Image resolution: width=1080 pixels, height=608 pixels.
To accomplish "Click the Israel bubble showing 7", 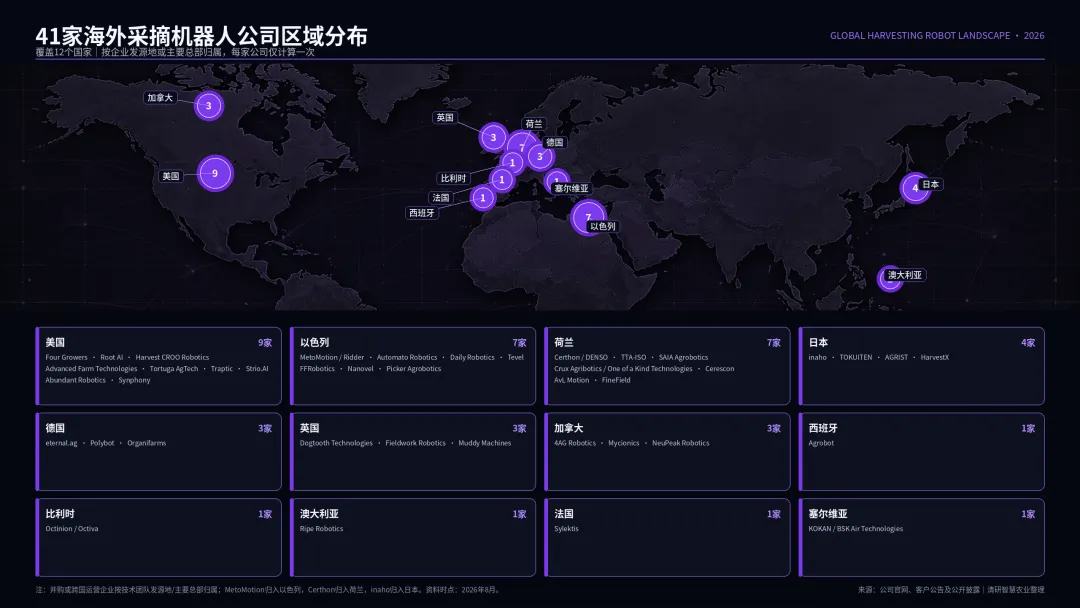I will coord(588,217).
